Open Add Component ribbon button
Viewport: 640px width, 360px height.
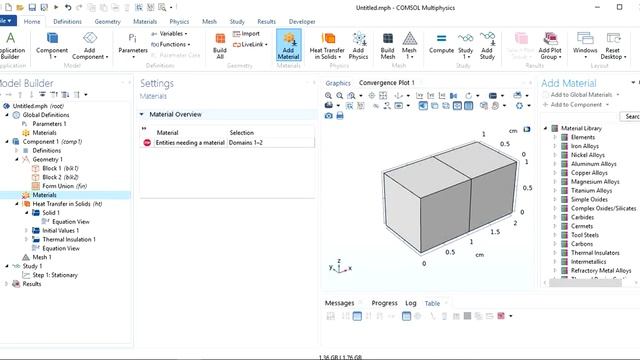coord(90,45)
